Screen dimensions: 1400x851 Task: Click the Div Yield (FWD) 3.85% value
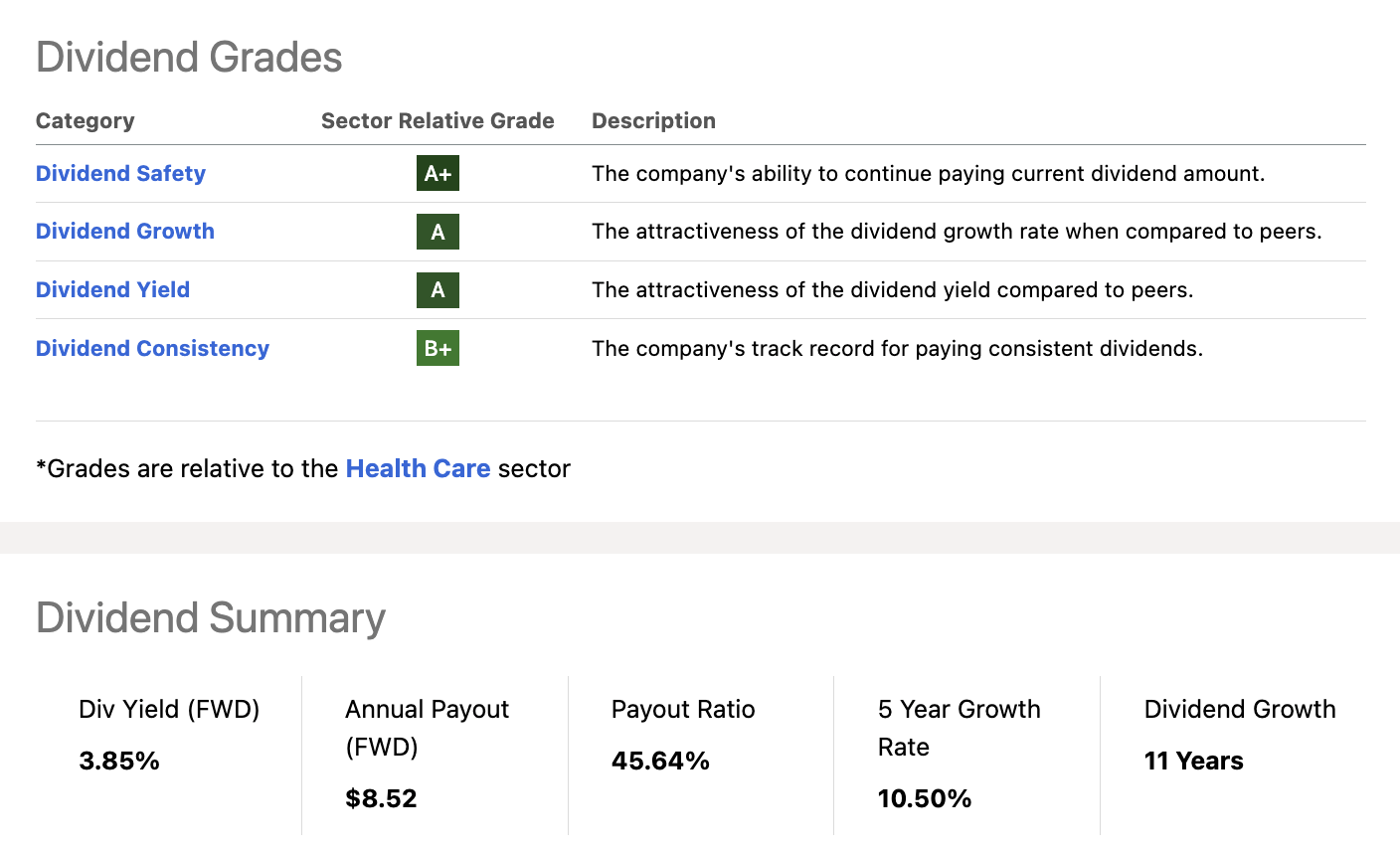119,762
